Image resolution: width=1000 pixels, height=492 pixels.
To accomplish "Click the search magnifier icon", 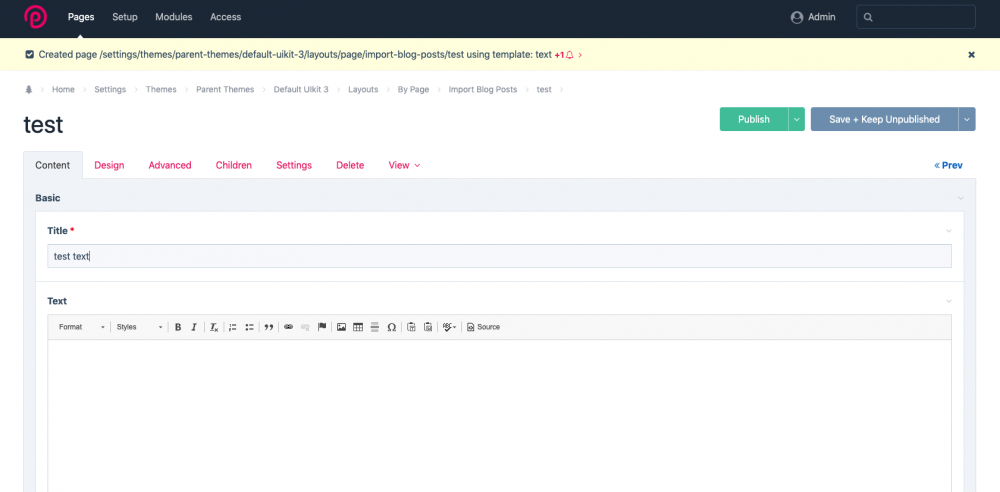I will coord(868,18).
